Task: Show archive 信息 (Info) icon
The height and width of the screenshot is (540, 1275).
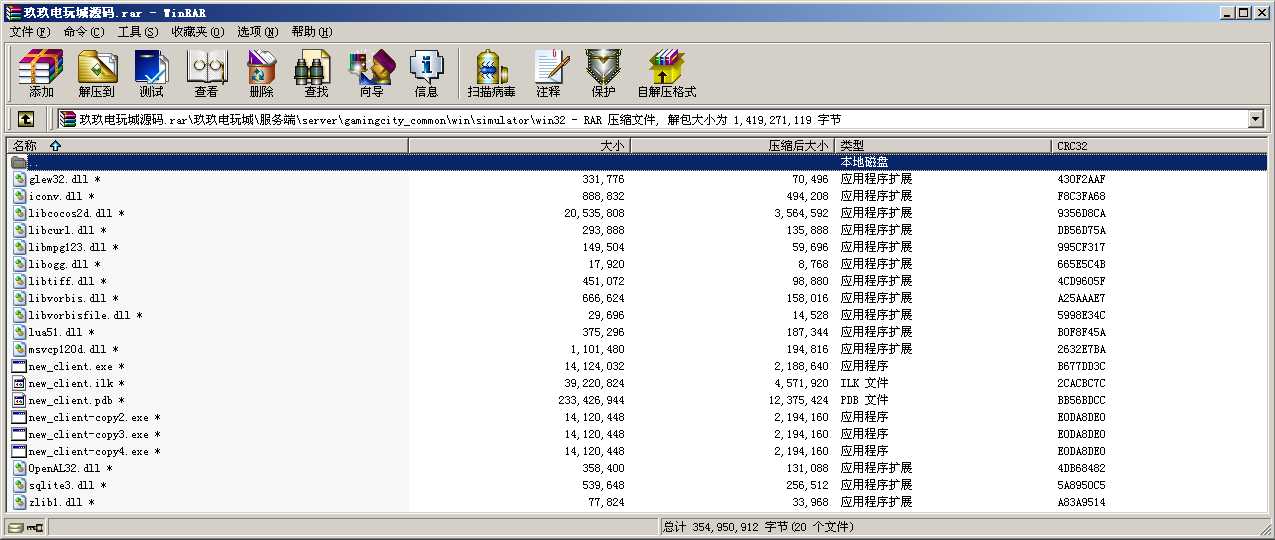Action: click(426, 73)
